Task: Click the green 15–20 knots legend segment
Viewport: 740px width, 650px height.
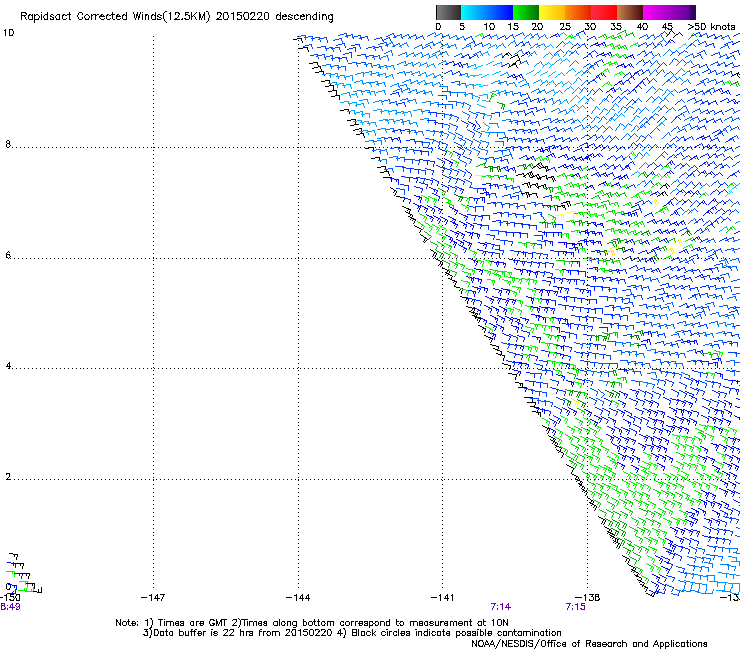Action: coord(526,12)
